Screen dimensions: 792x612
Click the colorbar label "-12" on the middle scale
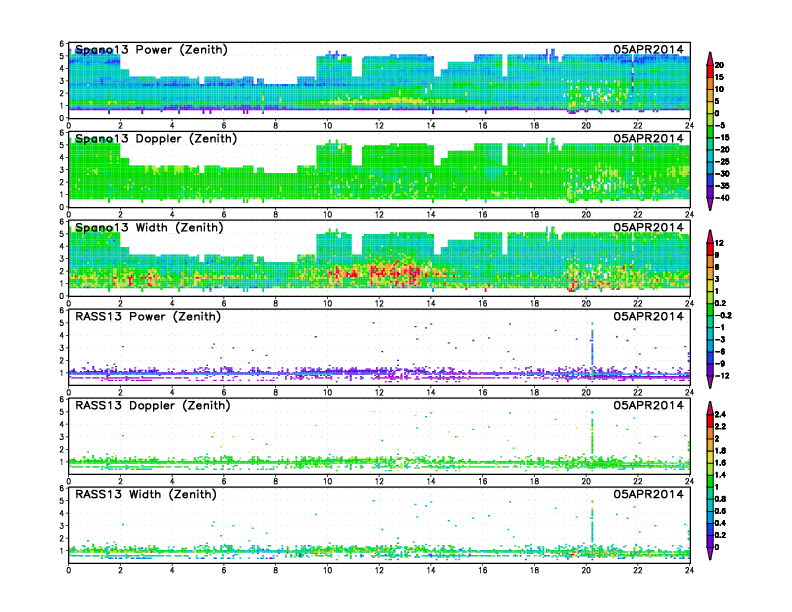722,376
